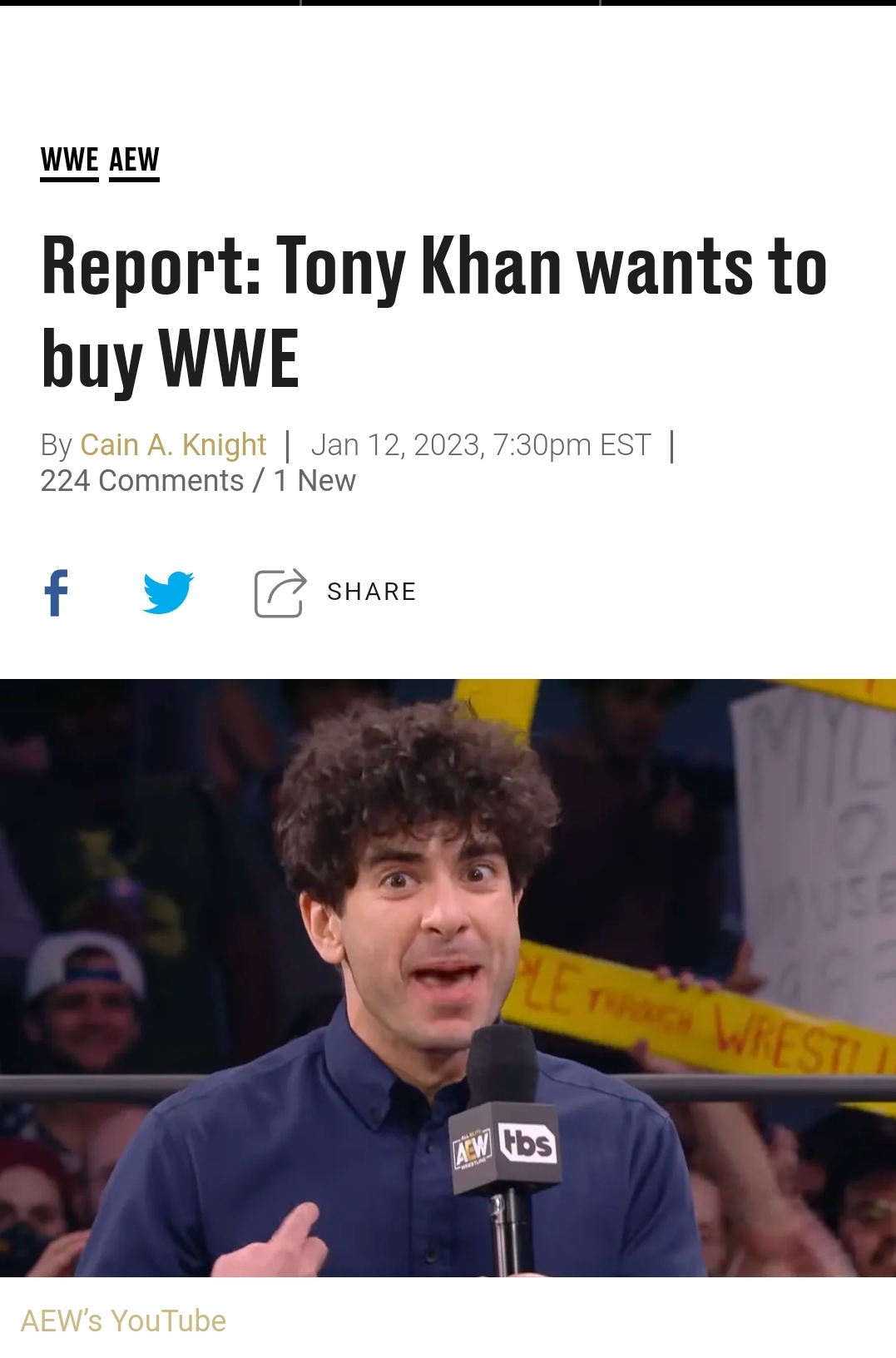Tap the share arrow box icon
896x1358 pixels.
coord(280,592)
